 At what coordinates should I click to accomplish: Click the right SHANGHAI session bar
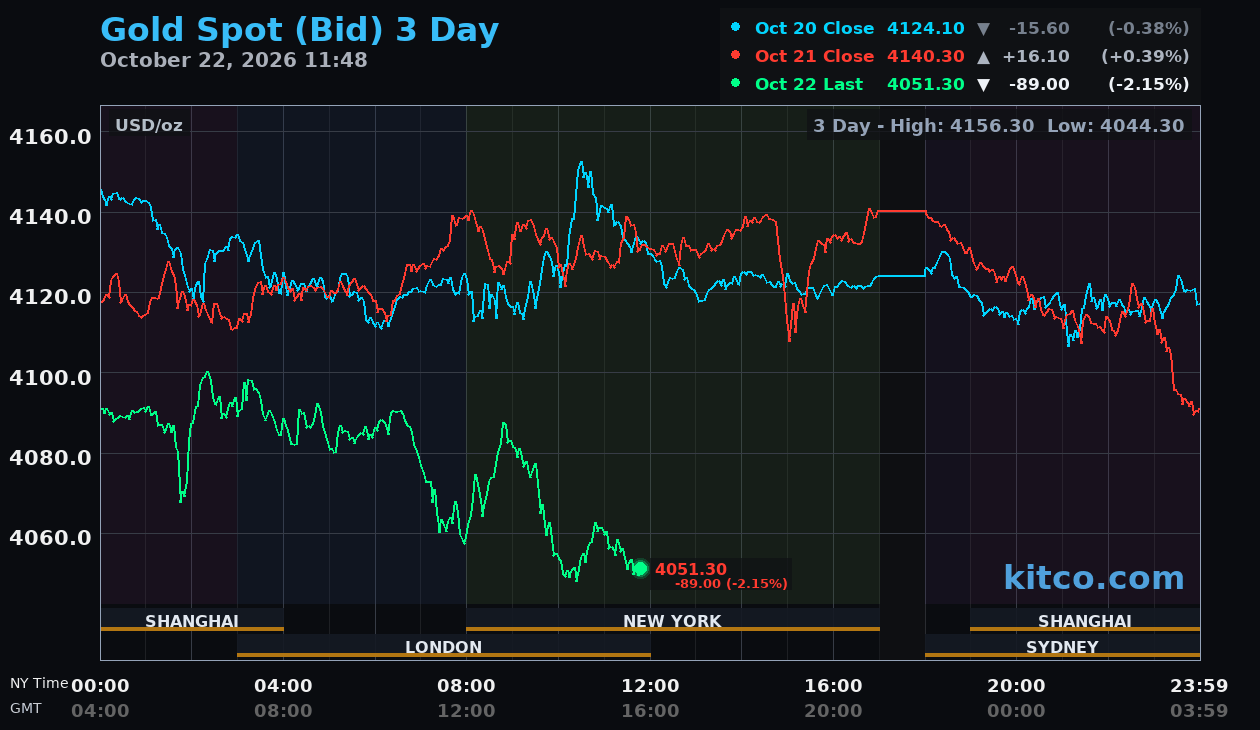(1085, 621)
